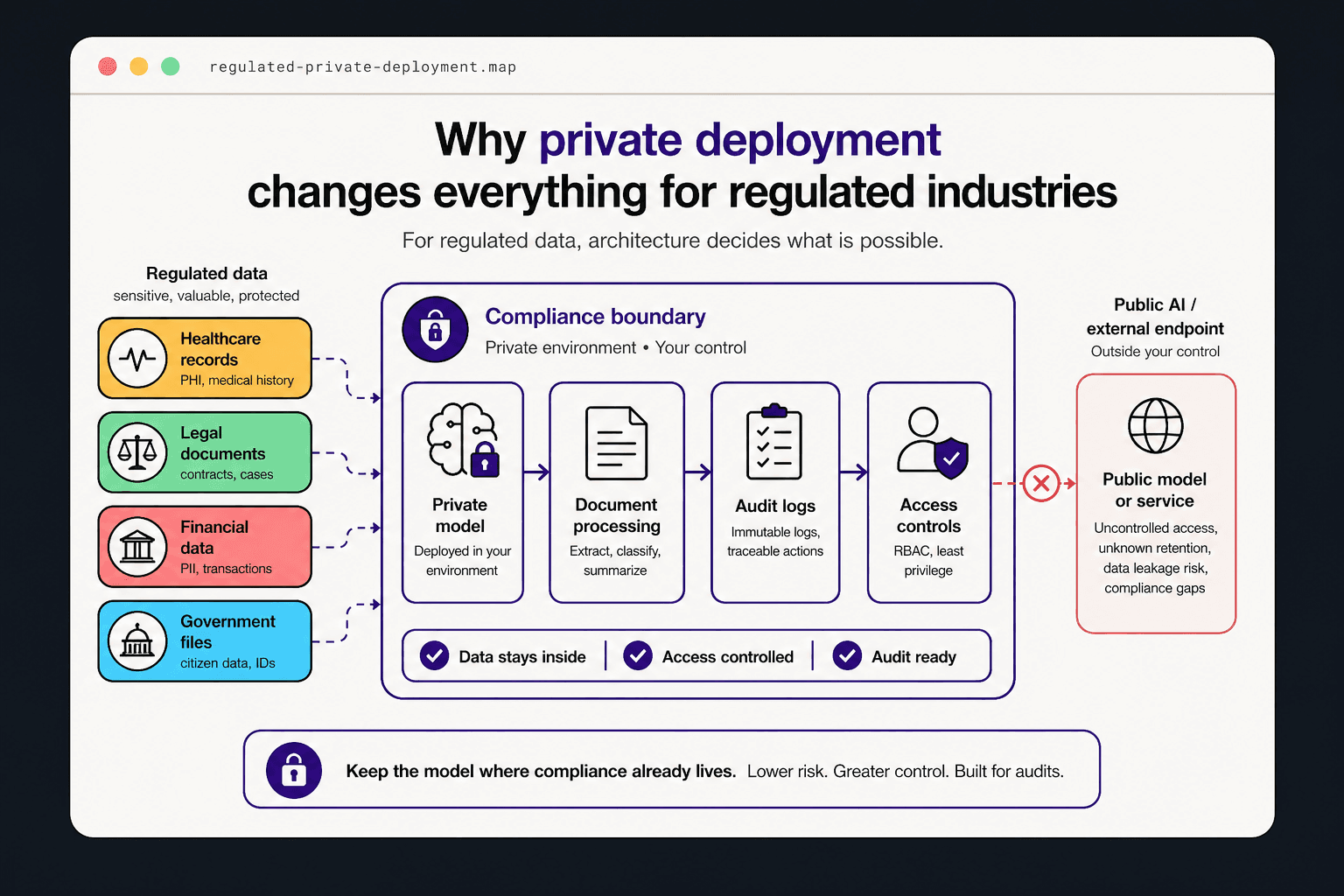The height and width of the screenshot is (896, 1344).
Task: Select the shield-user icon in Access controls box
Action: coord(929,442)
